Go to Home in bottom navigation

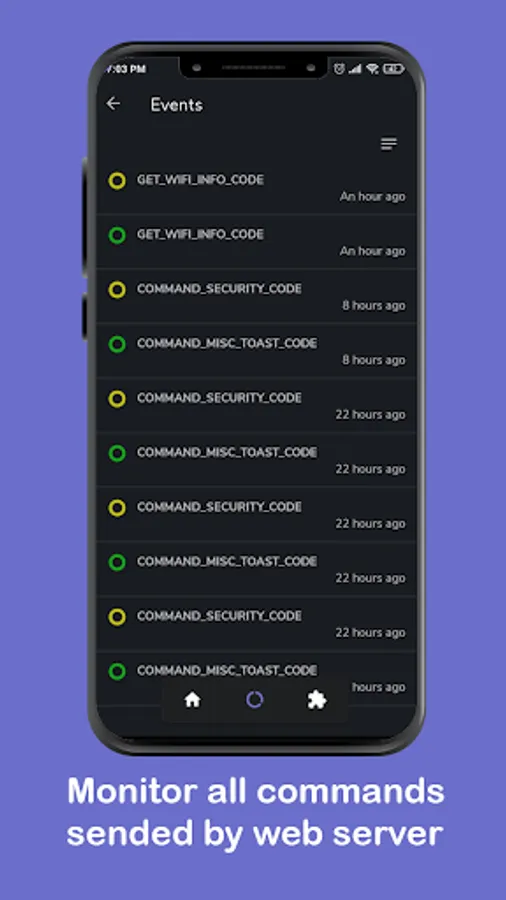coord(192,700)
